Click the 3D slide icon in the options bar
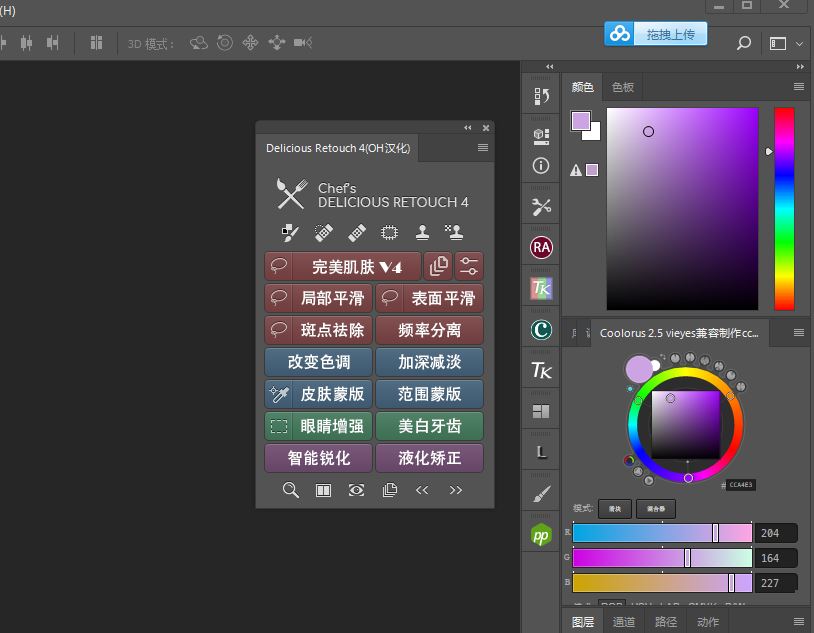This screenshot has height=633, width=814. pos(277,43)
